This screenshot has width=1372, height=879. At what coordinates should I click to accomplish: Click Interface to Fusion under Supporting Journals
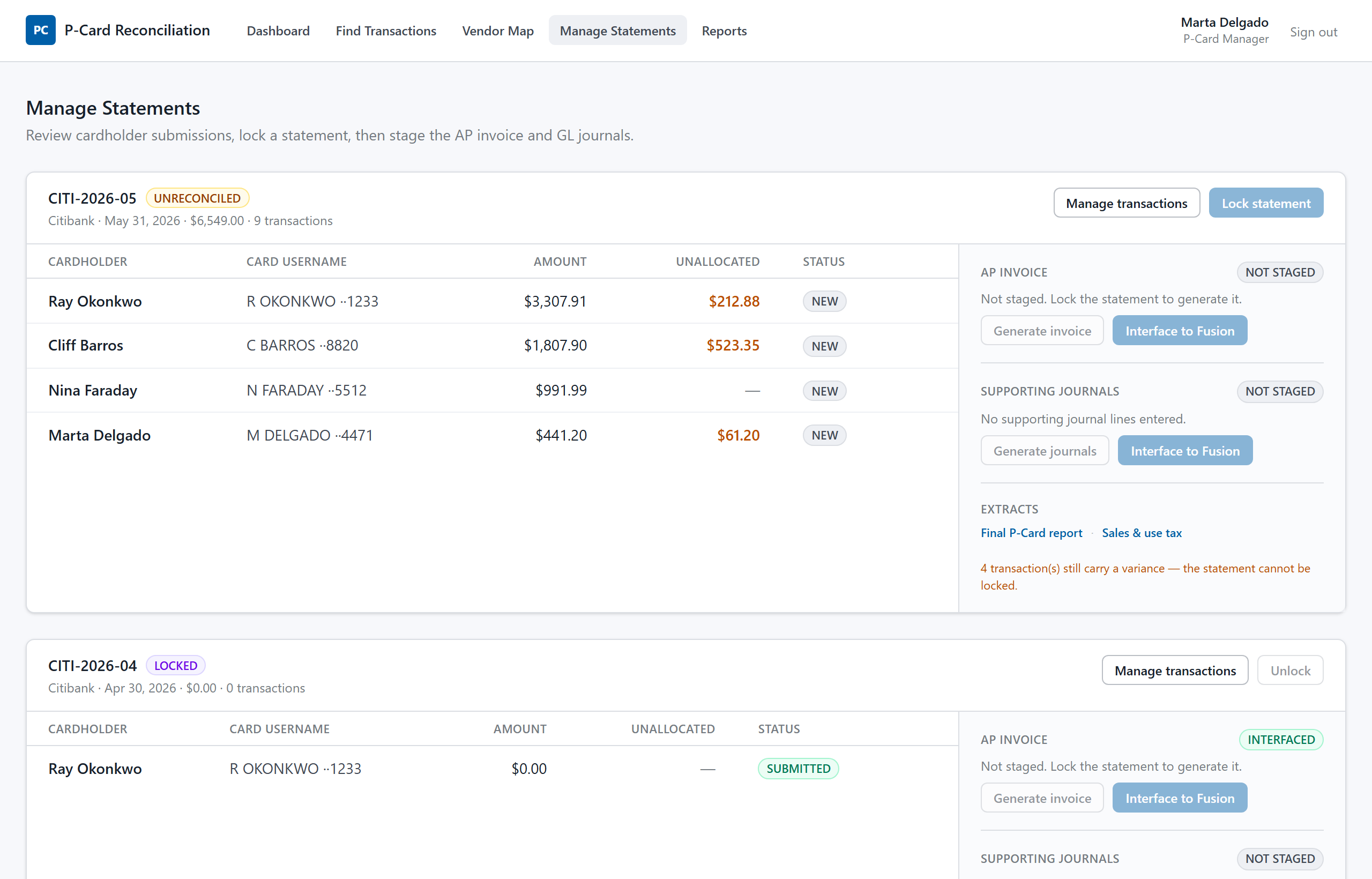pyautogui.click(x=1185, y=450)
